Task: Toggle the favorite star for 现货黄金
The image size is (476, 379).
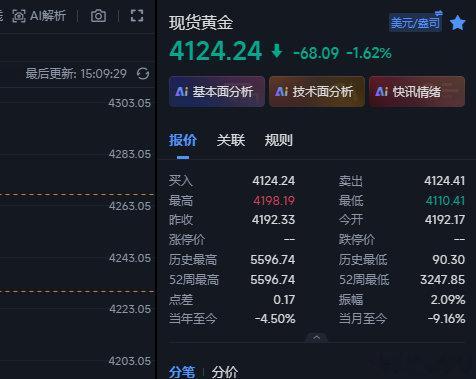Action: [x=457, y=23]
